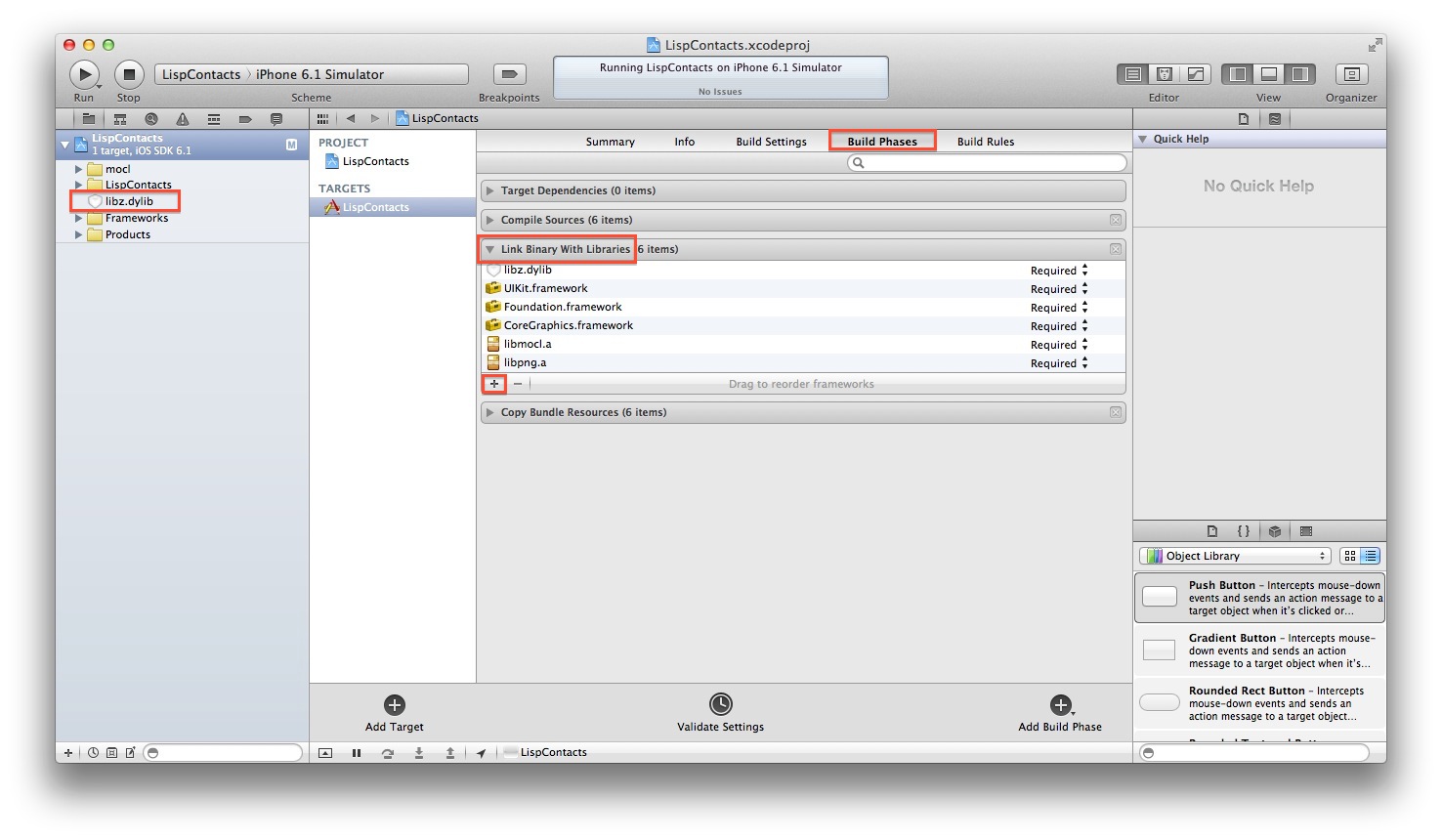Click the build phases search field
Image resolution: width=1442 pixels, height=840 pixels.
[987, 162]
